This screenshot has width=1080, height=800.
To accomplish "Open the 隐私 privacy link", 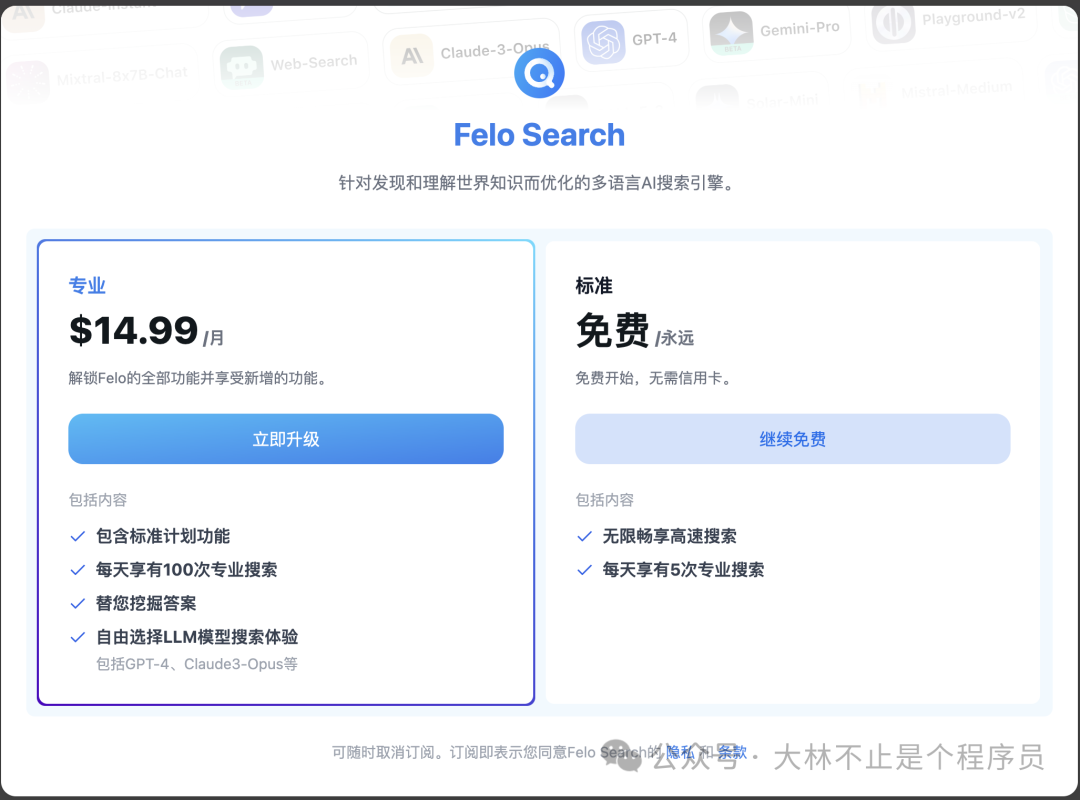I will (680, 752).
